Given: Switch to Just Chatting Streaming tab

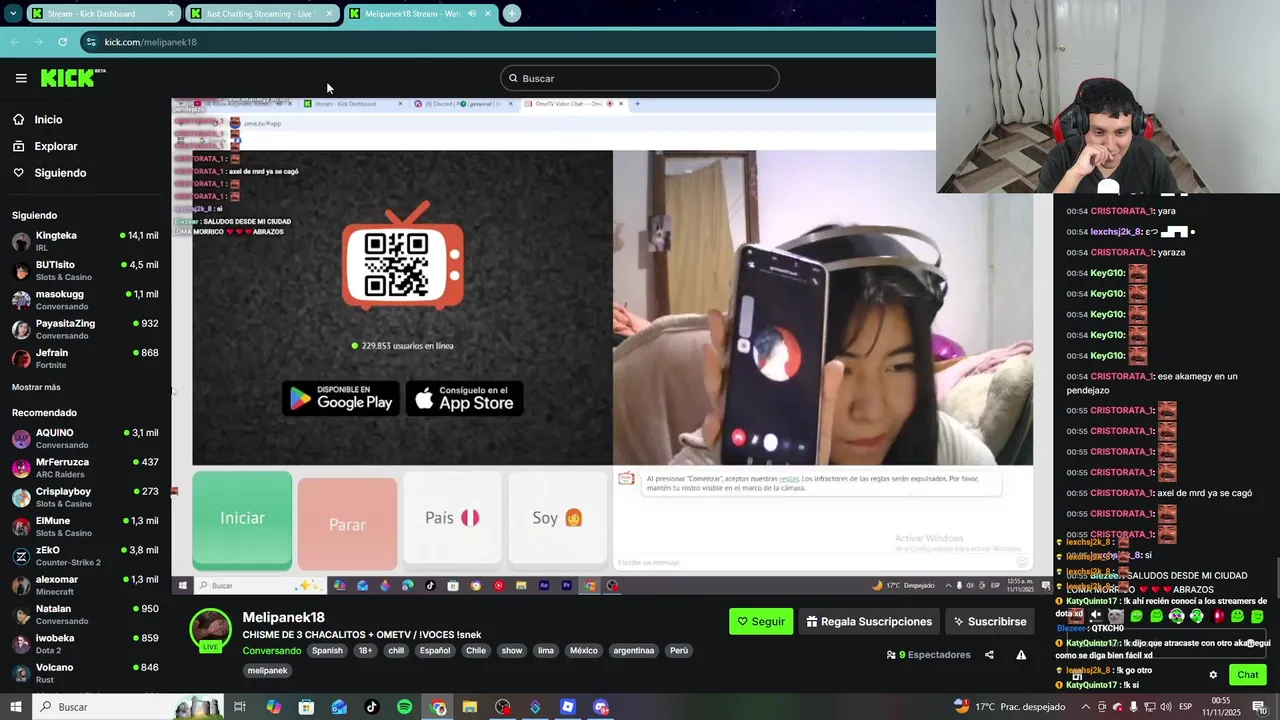Looking at the screenshot, I should [x=263, y=13].
